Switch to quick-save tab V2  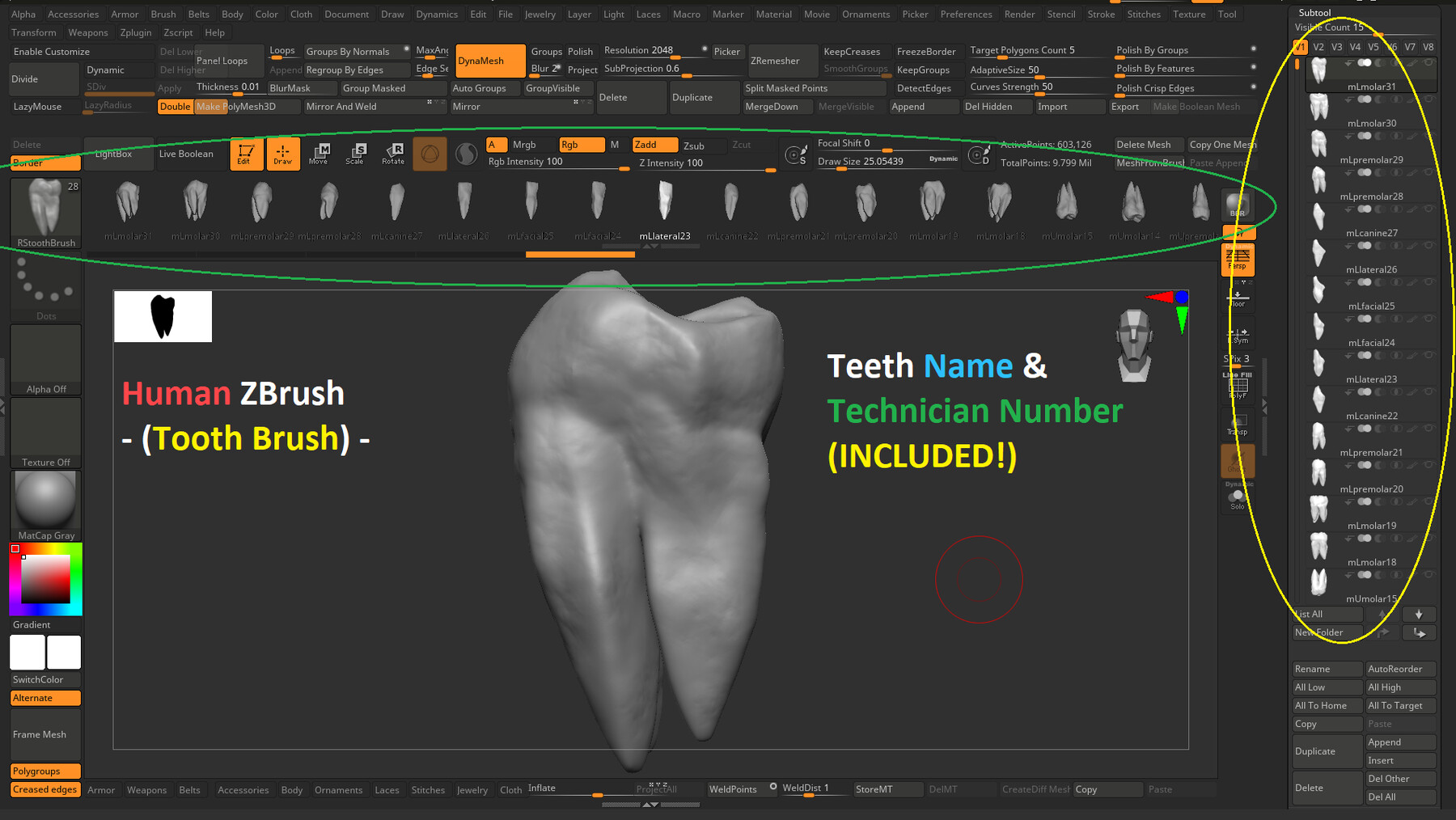1318,47
